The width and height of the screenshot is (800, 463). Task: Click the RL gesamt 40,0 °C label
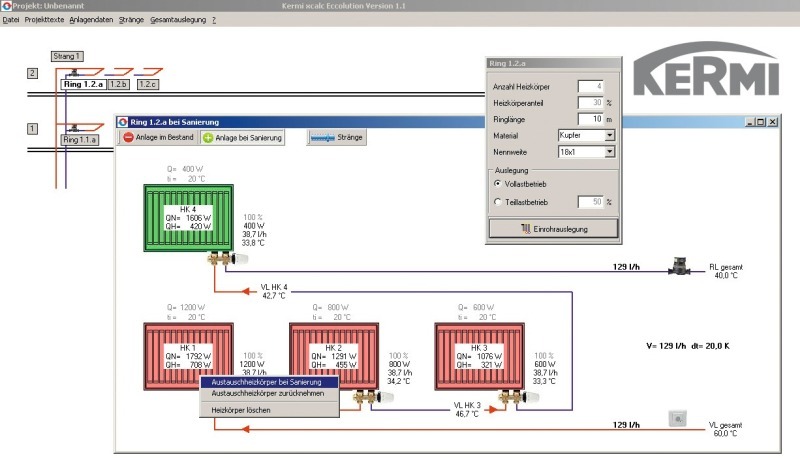(726, 271)
